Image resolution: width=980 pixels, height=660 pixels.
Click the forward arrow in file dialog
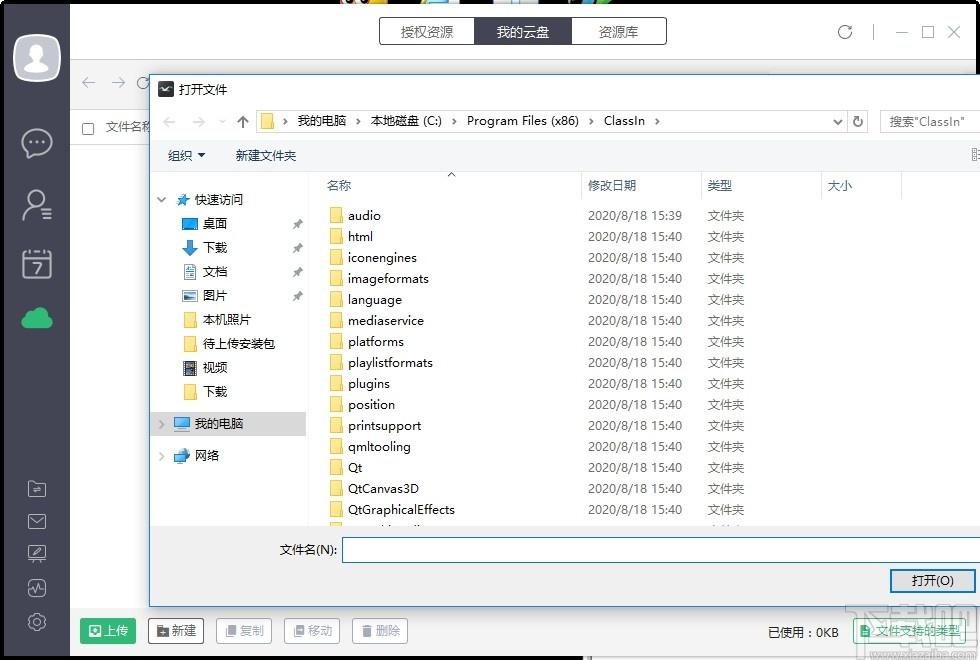pyautogui.click(x=199, y=121)
